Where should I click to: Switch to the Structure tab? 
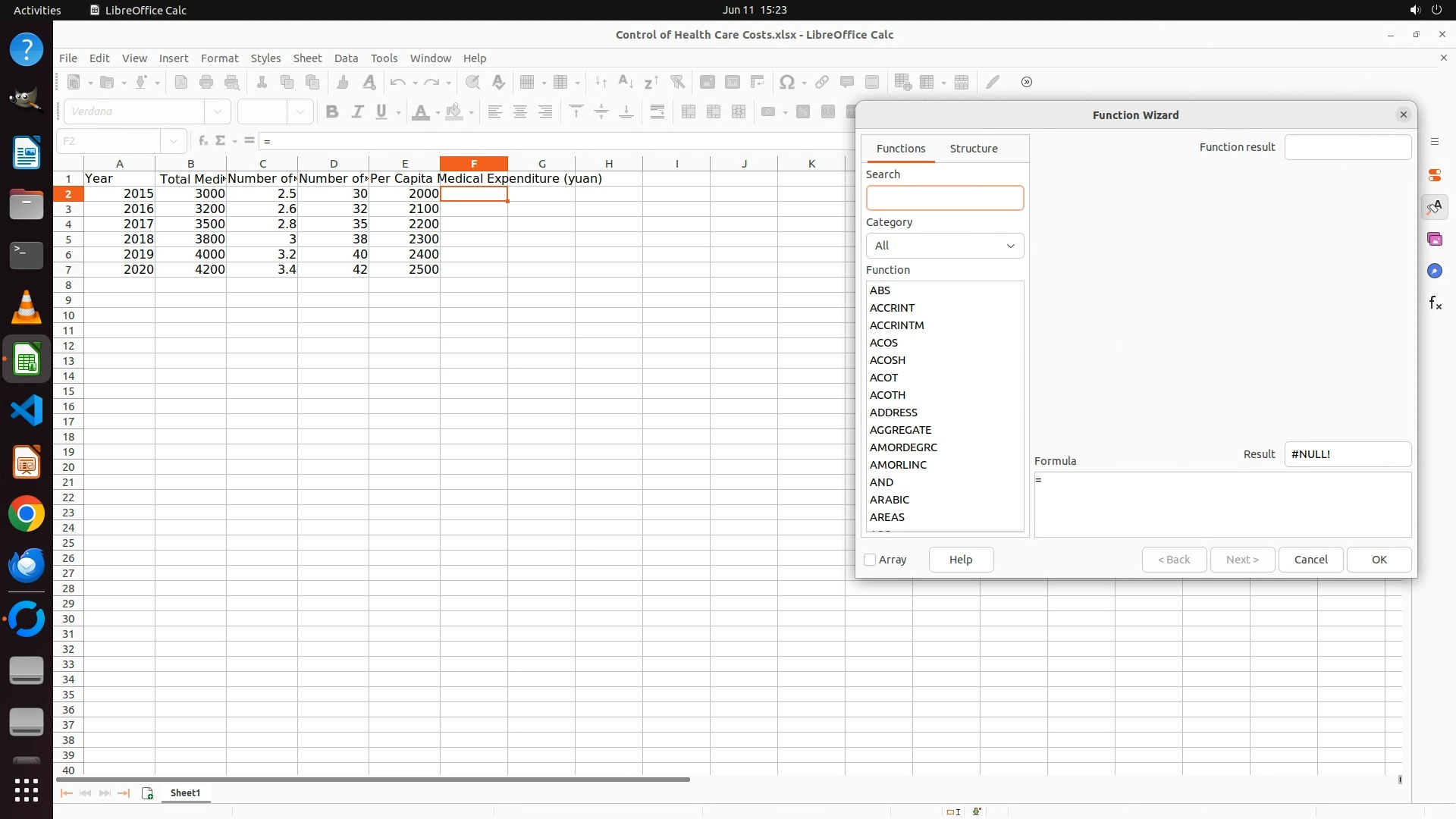974,149
